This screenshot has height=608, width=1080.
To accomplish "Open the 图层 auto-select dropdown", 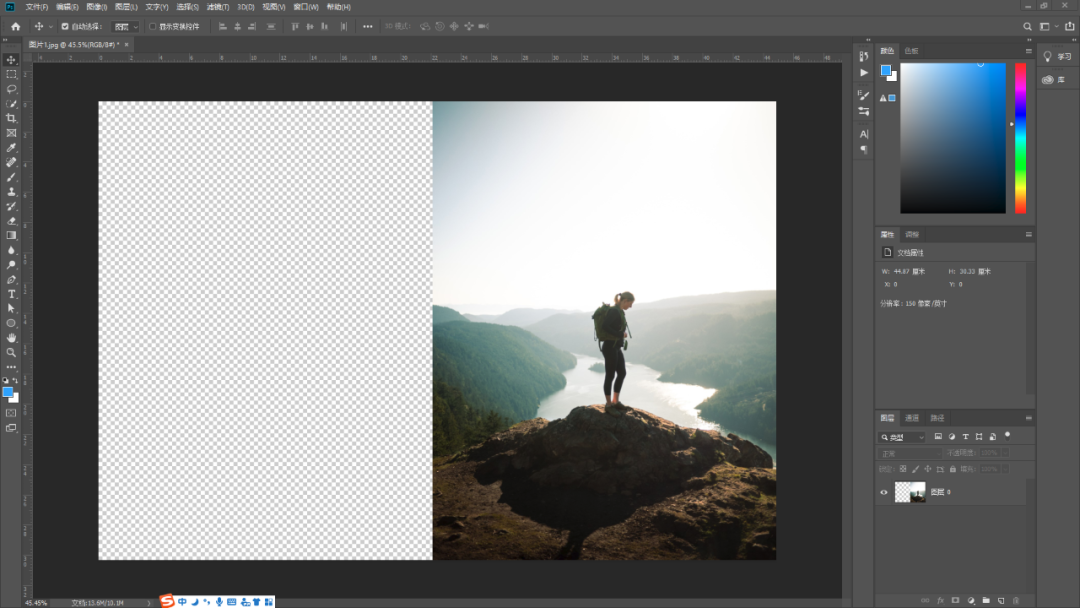I will 125,26.
